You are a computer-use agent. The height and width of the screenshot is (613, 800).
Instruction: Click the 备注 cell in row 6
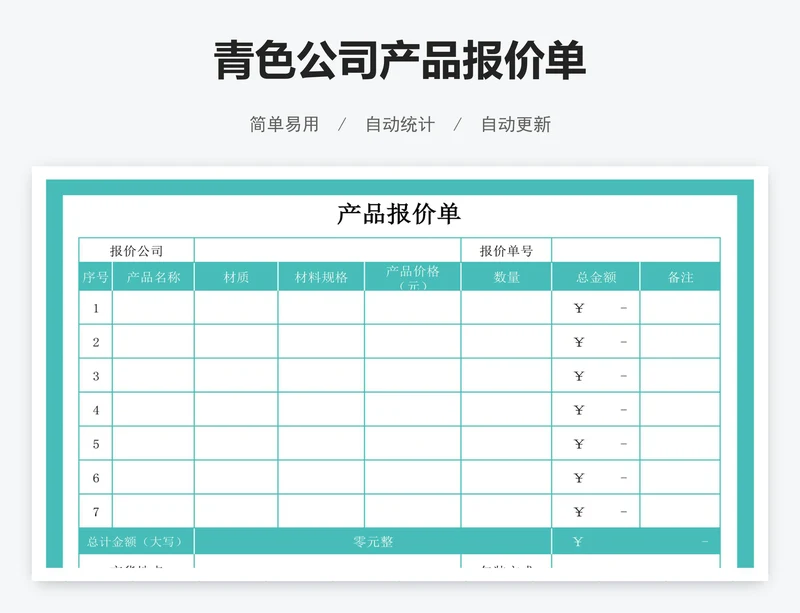tap(680, 477)
